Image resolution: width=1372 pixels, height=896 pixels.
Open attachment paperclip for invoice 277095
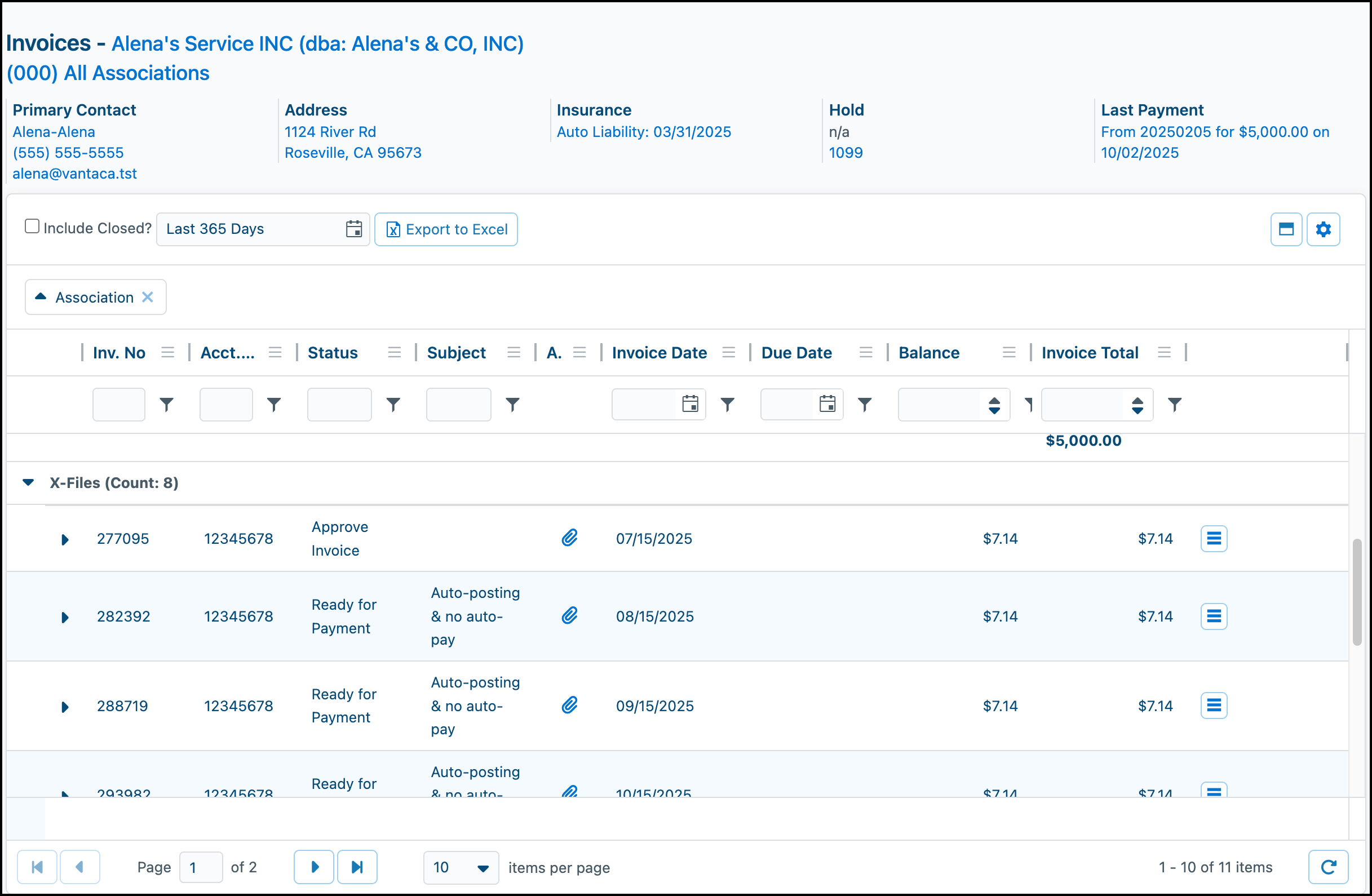(569, 538)
